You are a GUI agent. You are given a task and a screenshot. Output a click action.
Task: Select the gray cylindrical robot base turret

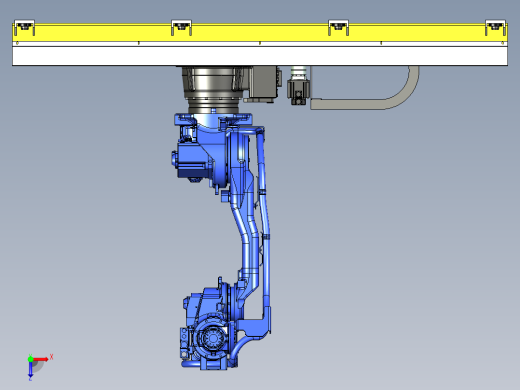(x=213, y=89)
